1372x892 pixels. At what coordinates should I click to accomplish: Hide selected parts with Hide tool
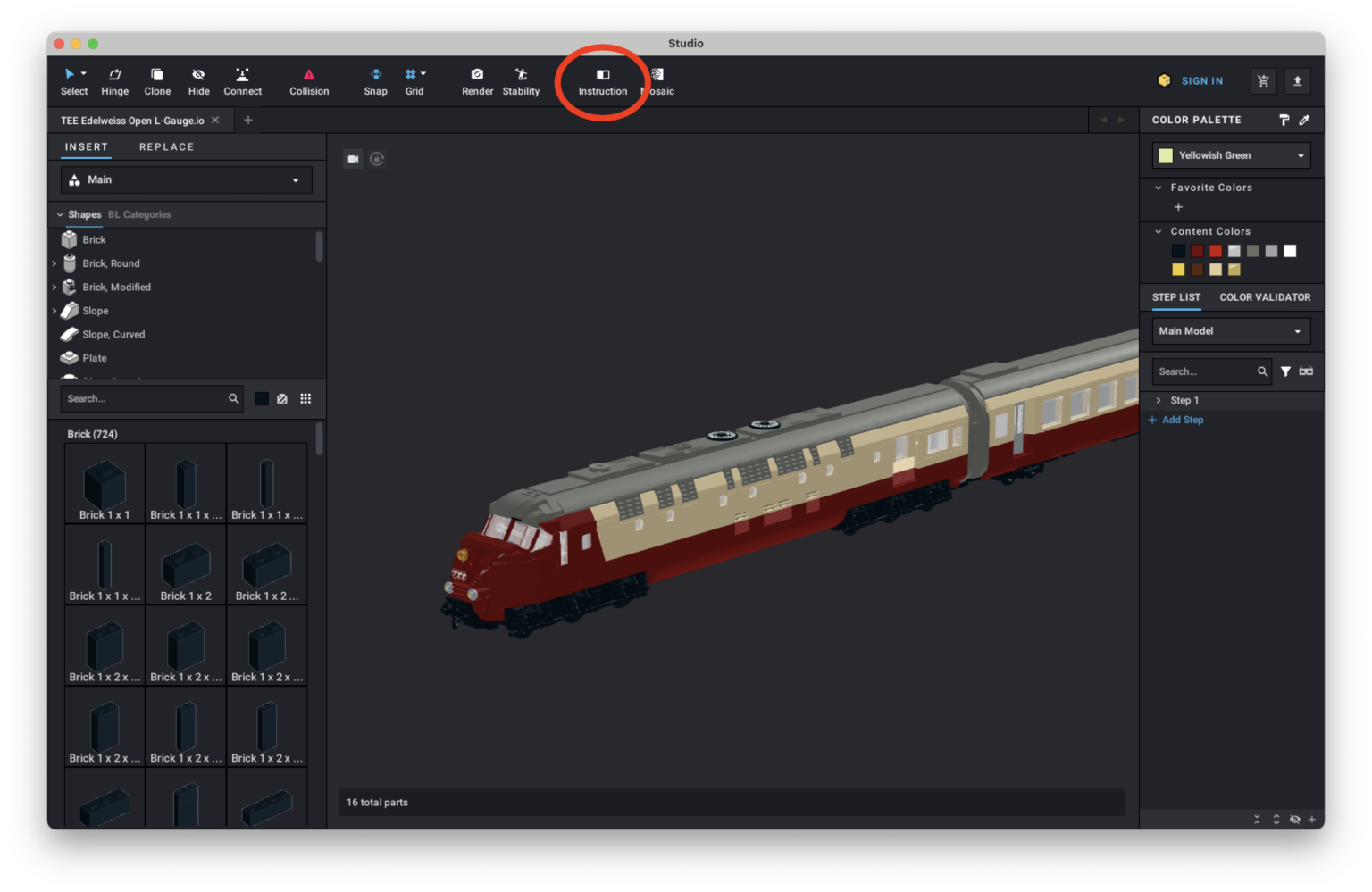[x=198, y=80]
